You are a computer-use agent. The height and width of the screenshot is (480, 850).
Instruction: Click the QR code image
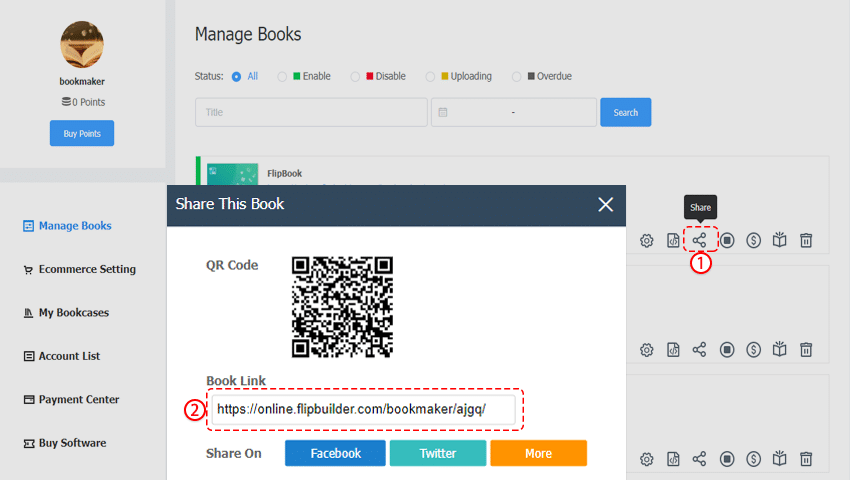coord(342,307)
